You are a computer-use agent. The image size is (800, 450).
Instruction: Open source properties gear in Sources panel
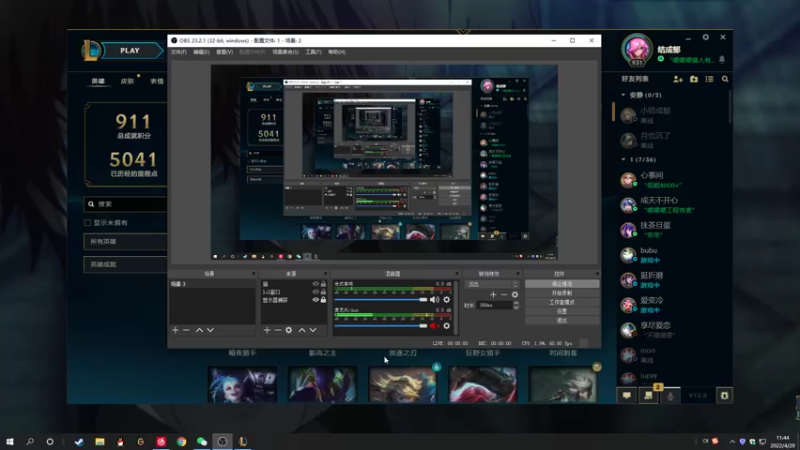coord(289,330)
